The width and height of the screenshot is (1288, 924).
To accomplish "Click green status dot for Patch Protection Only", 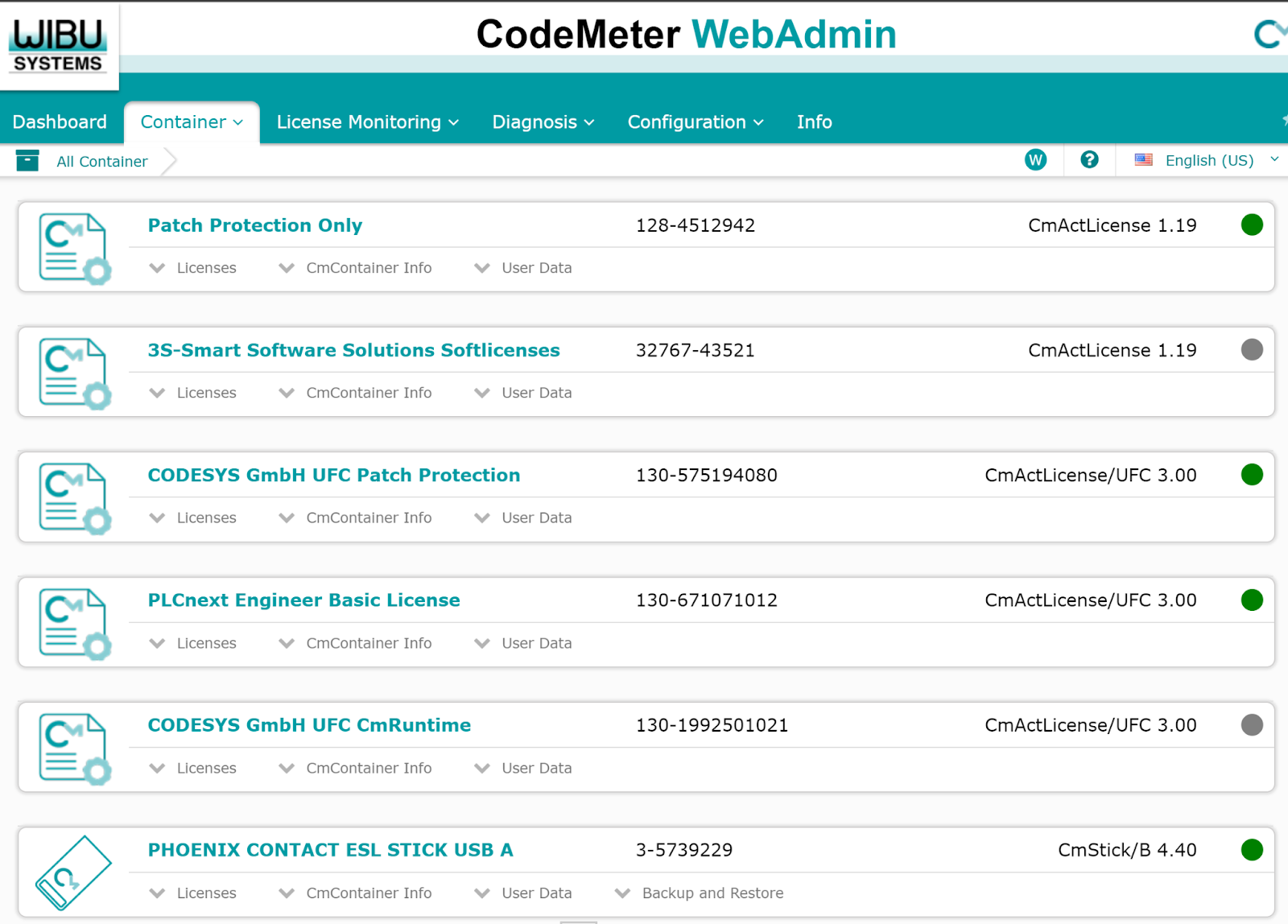I will (1252, 225).
